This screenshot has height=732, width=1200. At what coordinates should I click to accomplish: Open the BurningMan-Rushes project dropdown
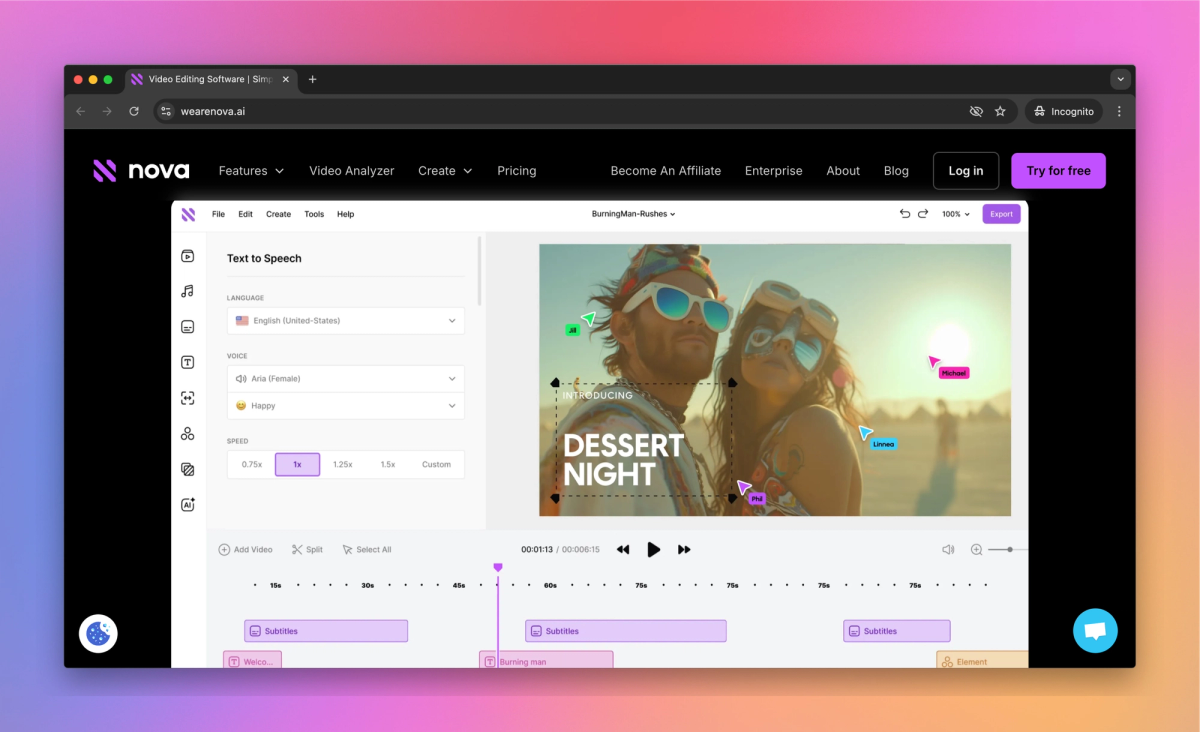[634, 214]
